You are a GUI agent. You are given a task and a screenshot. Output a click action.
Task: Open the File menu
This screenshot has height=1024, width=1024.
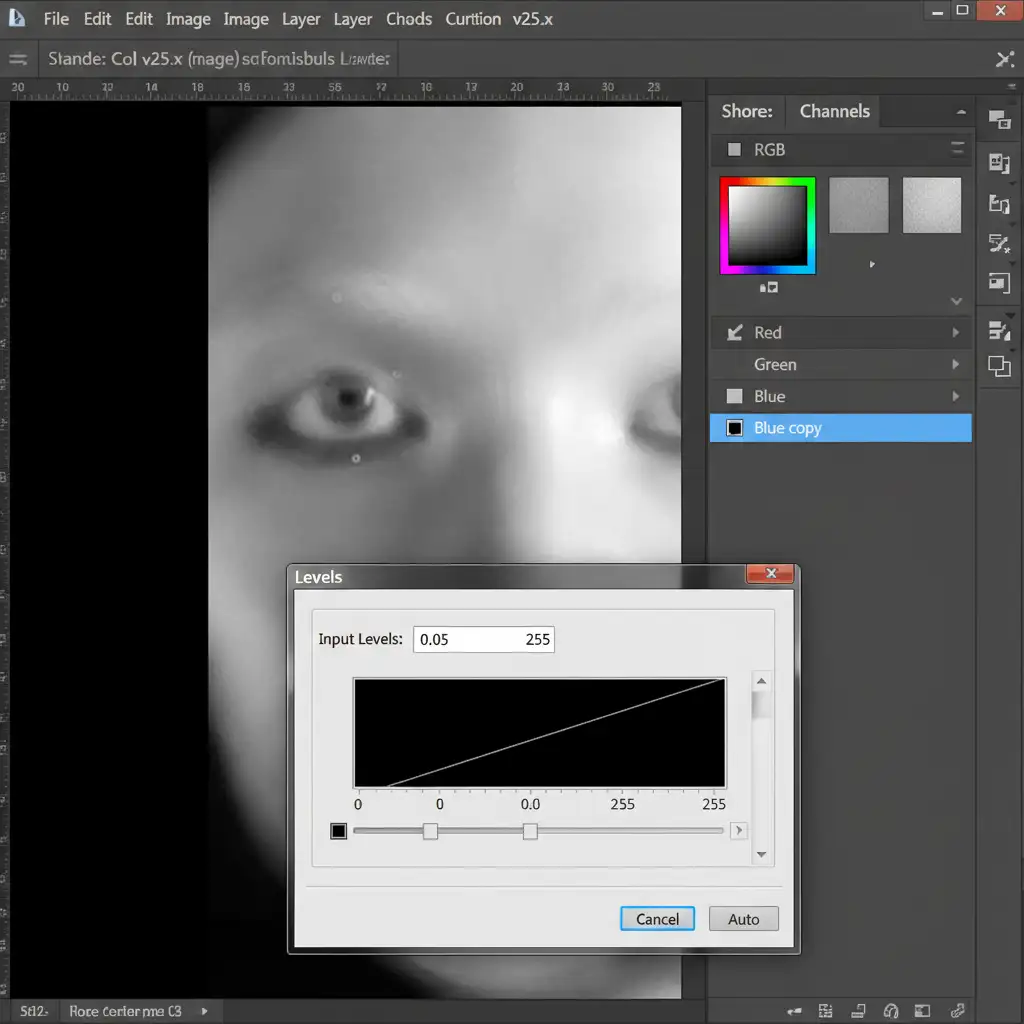pyautogui.click(x=56, y=19)
